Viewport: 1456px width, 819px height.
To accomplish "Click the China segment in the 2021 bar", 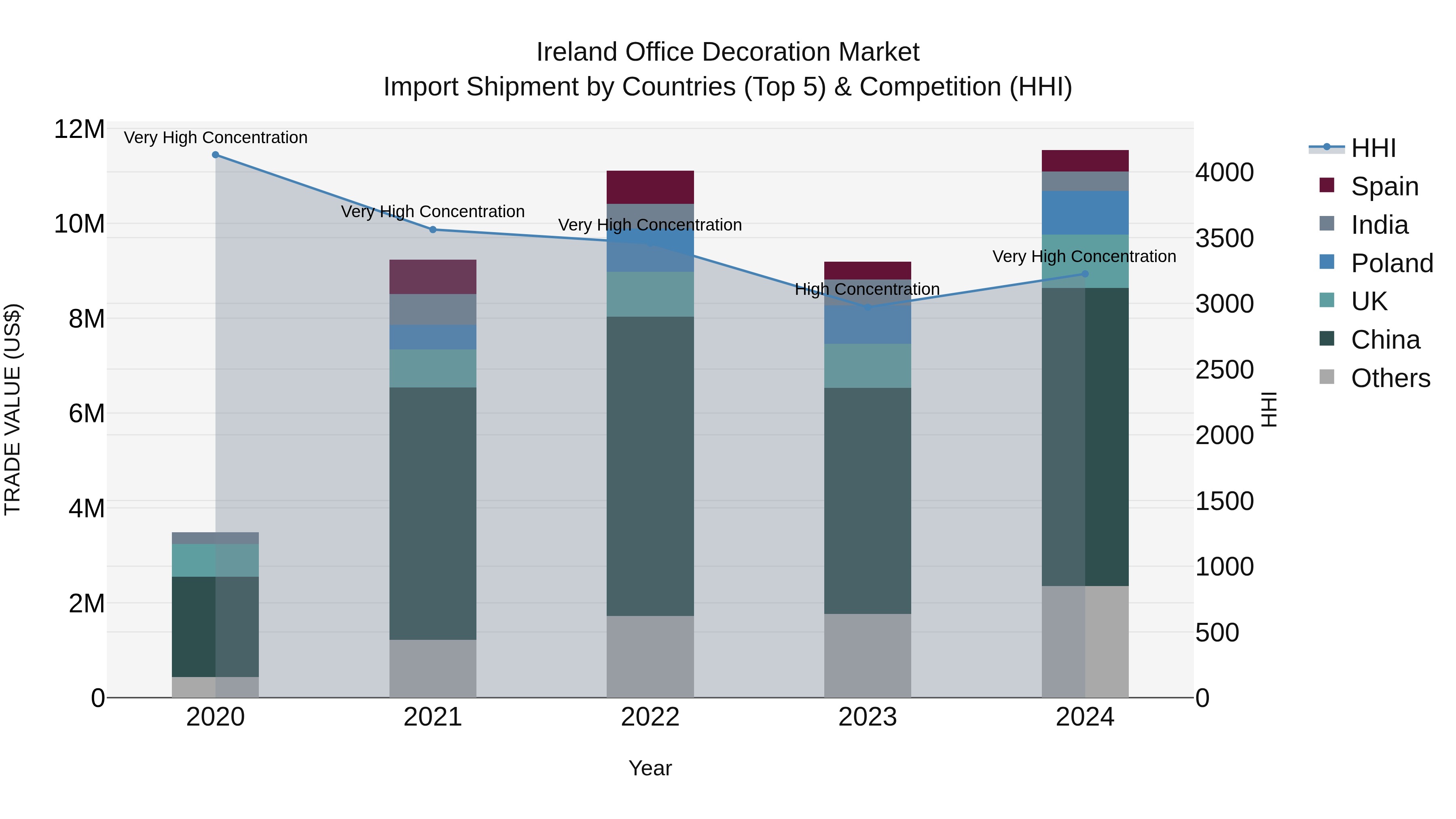I will click(x=433, y=514).
